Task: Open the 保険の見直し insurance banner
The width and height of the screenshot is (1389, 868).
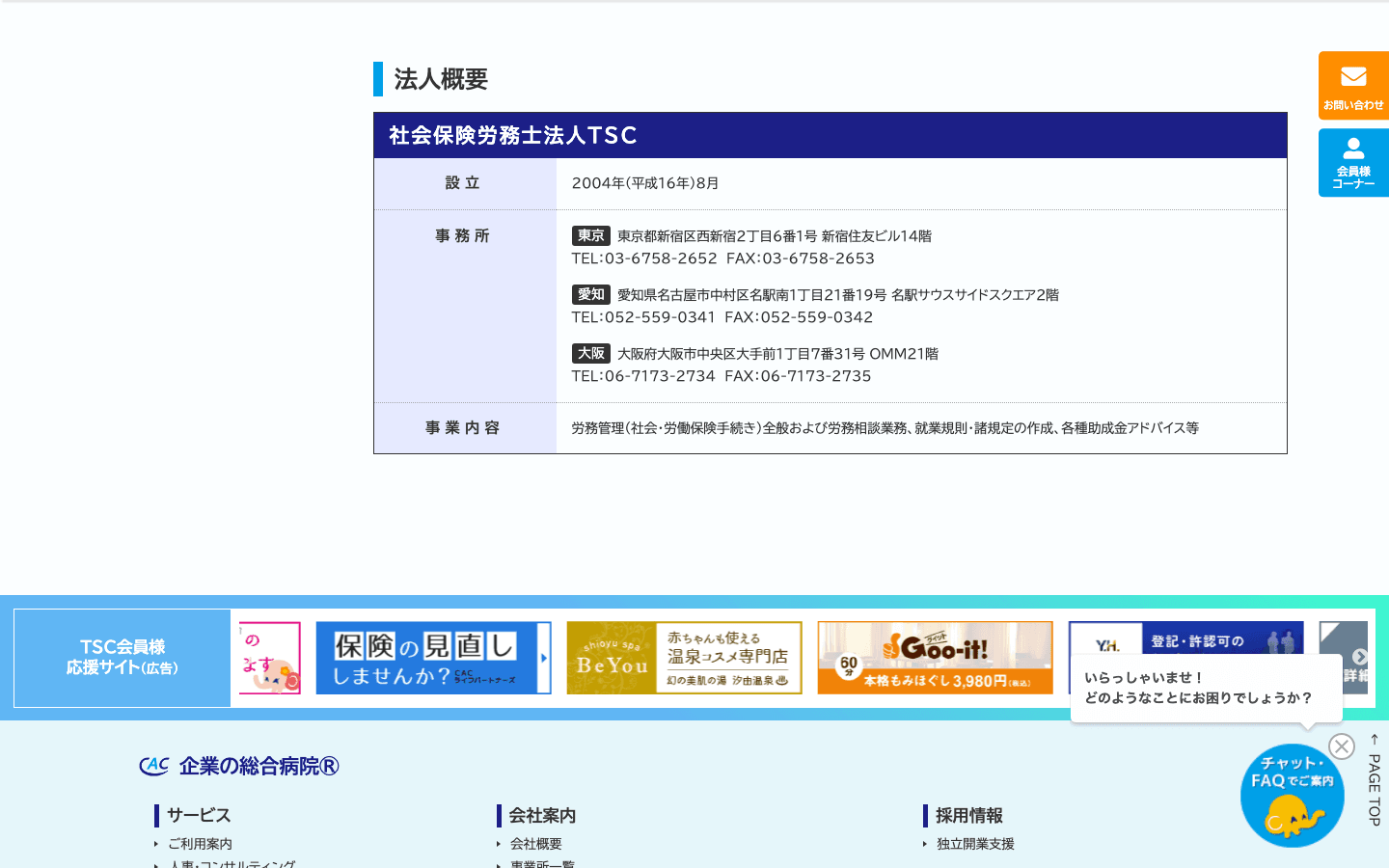Action: click(433, 658)
